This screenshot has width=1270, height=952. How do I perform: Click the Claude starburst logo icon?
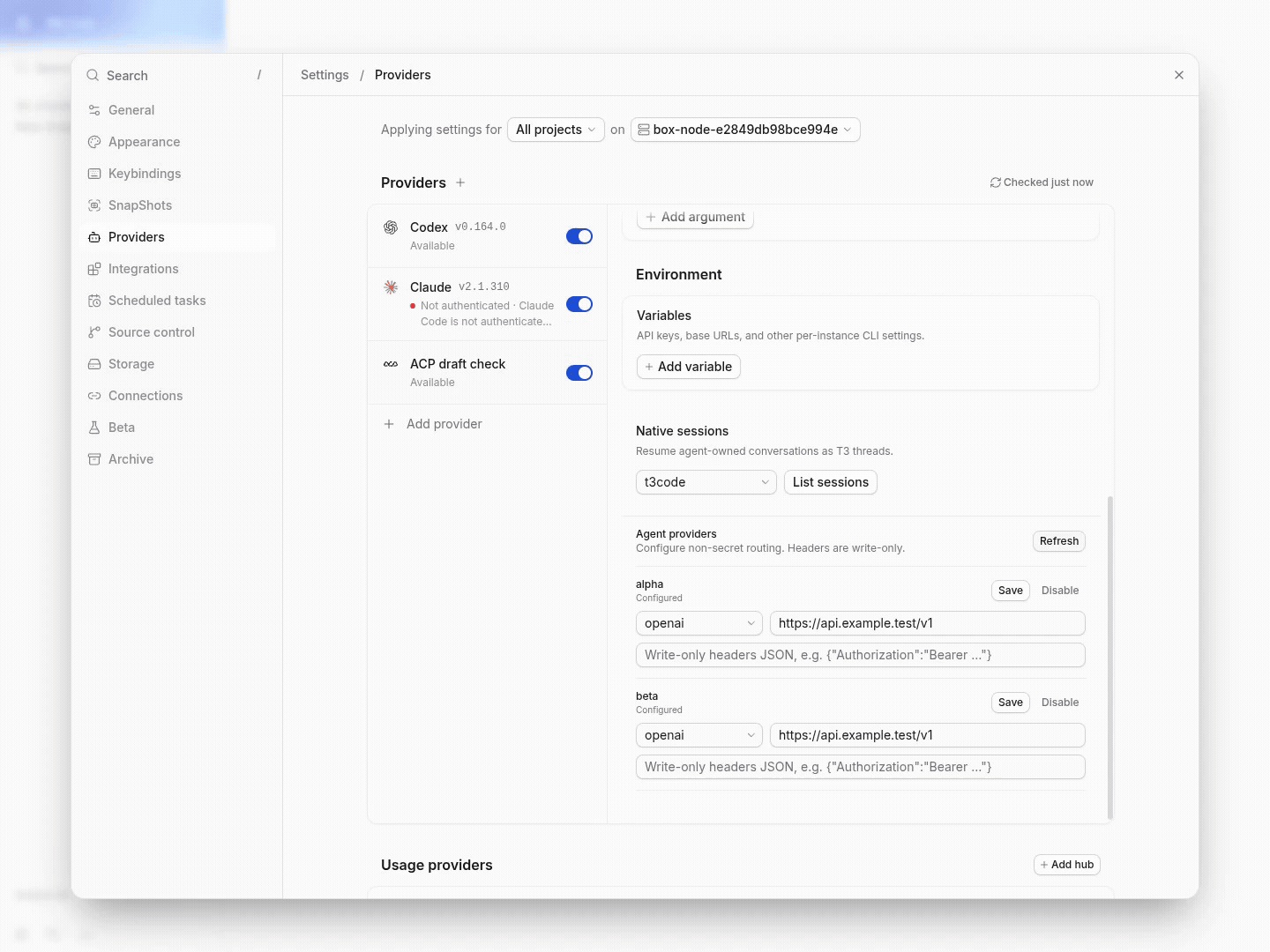pyautogui.click(x=391, y=287)
